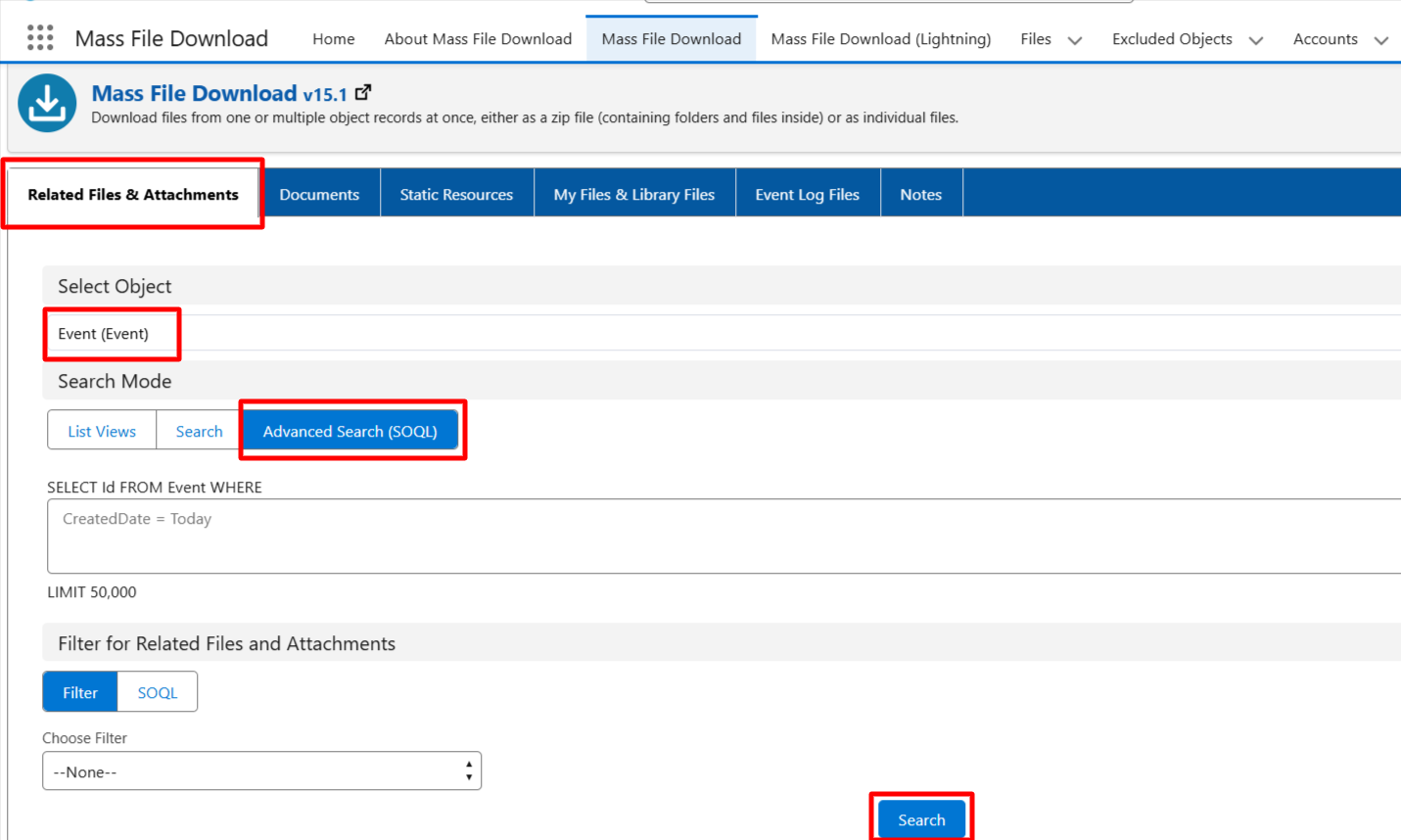Select the Mass File Download nav tab
1401x840 pixels.
tap(672, 39)
